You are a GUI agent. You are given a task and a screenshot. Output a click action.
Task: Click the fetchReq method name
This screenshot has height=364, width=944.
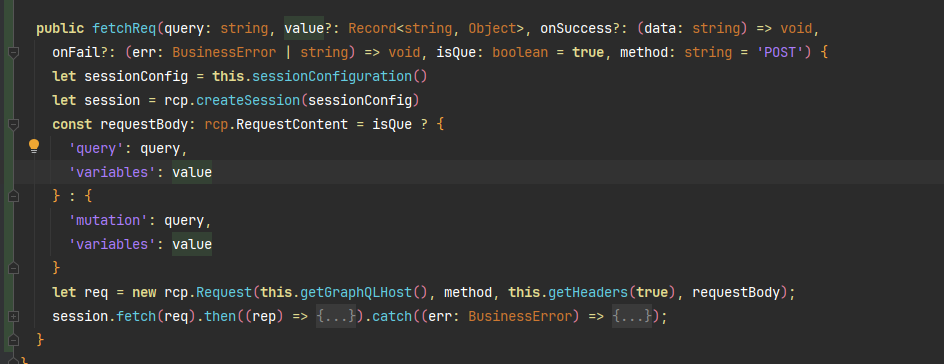[125, 28]
